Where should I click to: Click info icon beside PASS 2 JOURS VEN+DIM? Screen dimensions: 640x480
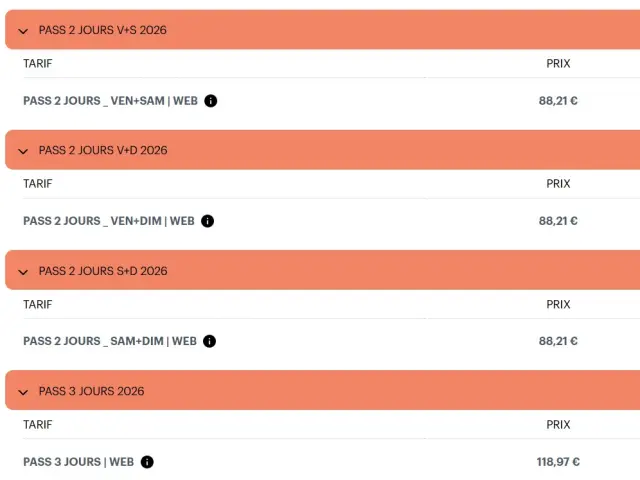(207, 221)
